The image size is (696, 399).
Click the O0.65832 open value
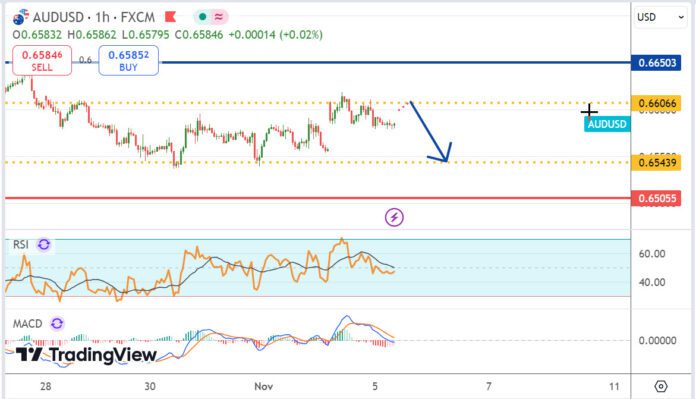coord(37,35)
